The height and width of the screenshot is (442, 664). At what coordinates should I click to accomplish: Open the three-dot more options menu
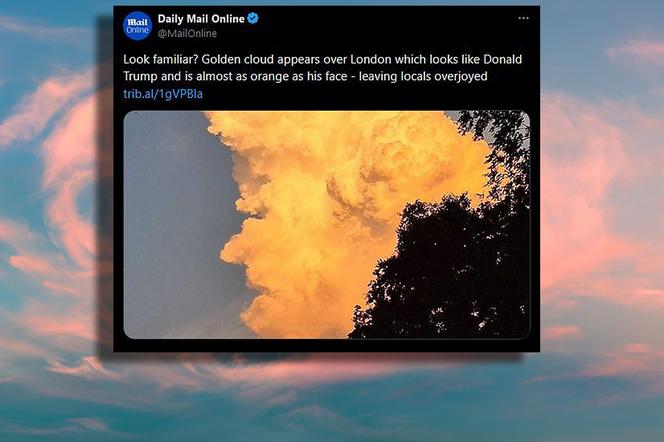click(523, 18)
